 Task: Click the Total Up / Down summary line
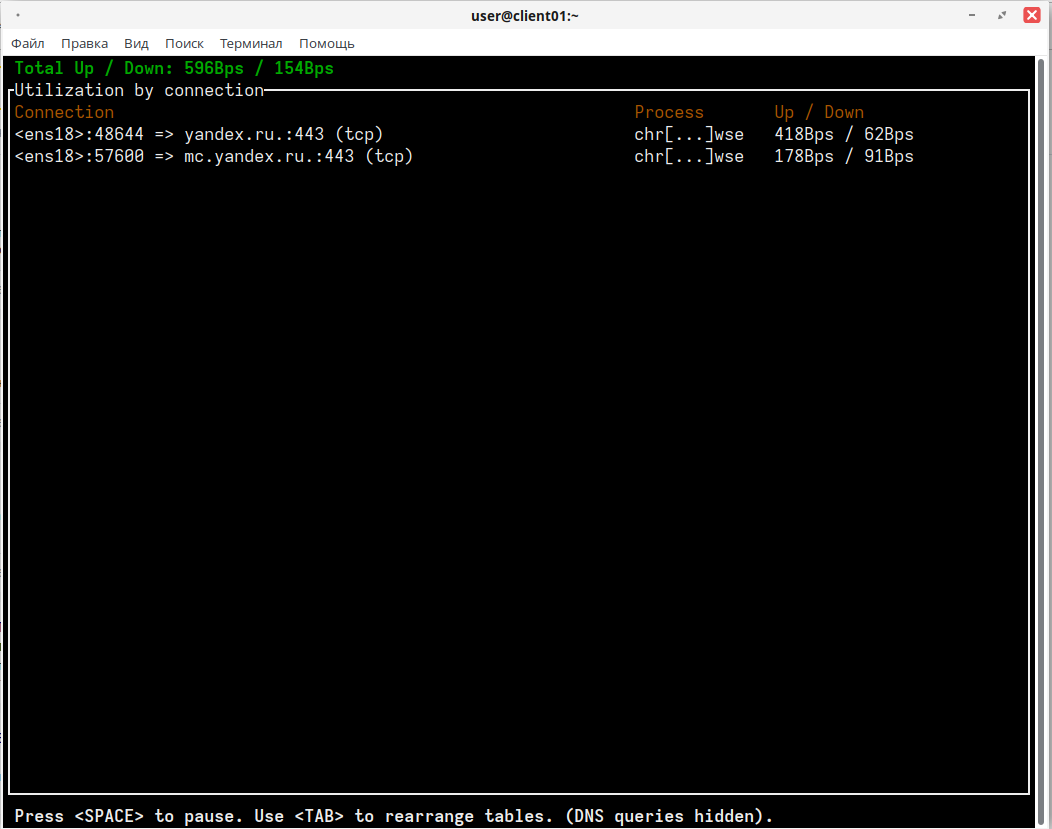click(174, 68)
